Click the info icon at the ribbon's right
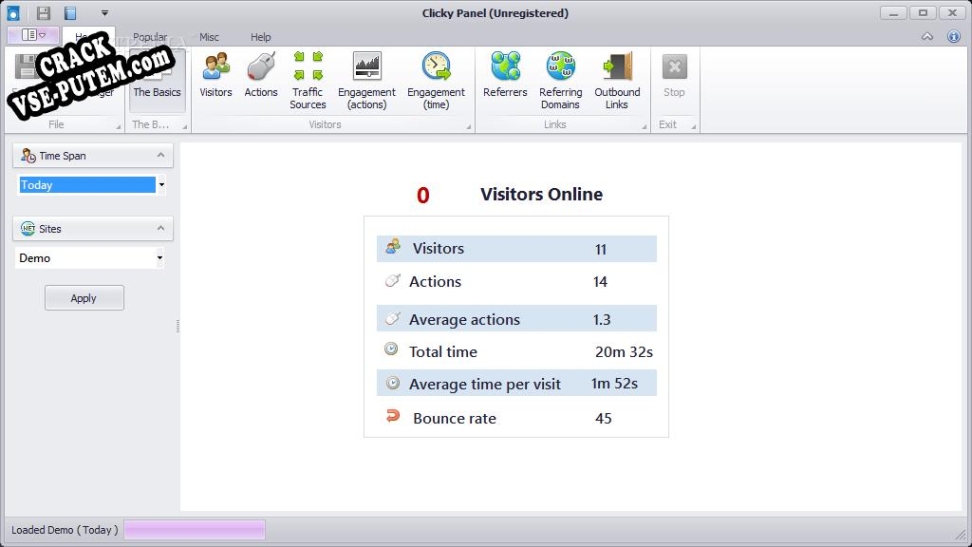 953,37
